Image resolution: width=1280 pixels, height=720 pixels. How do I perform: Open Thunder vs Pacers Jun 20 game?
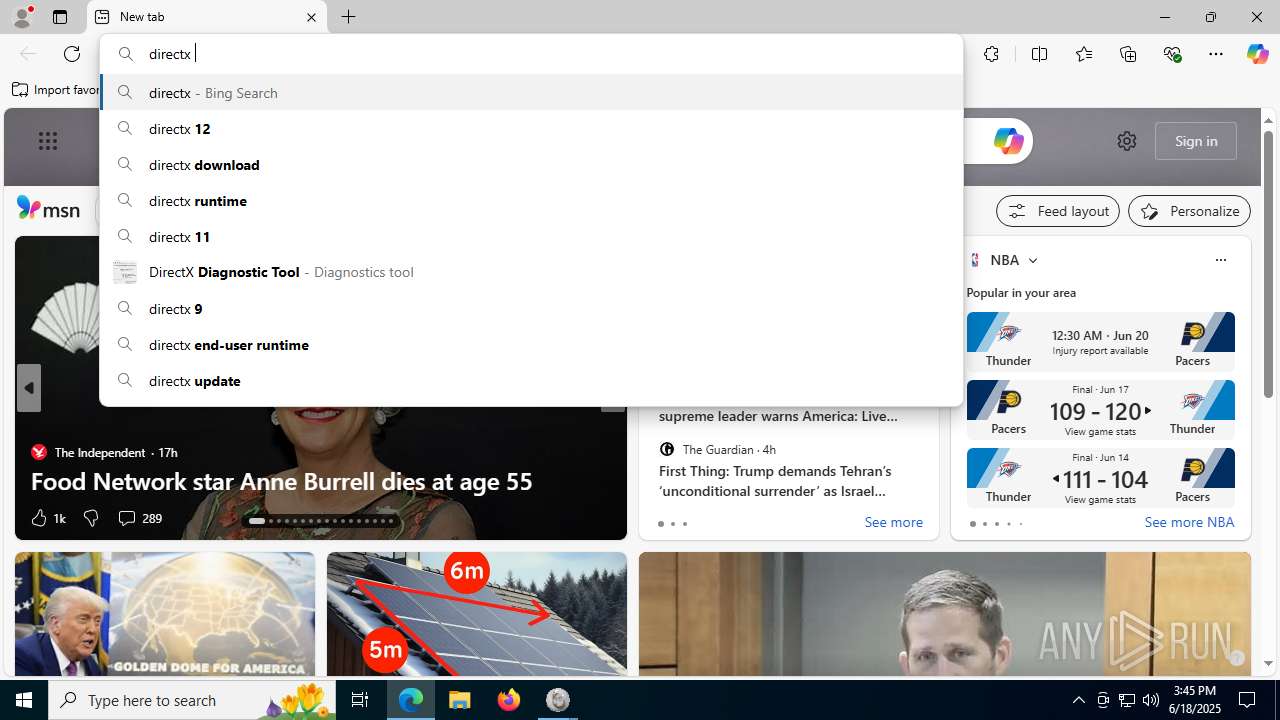(1100, 342)
